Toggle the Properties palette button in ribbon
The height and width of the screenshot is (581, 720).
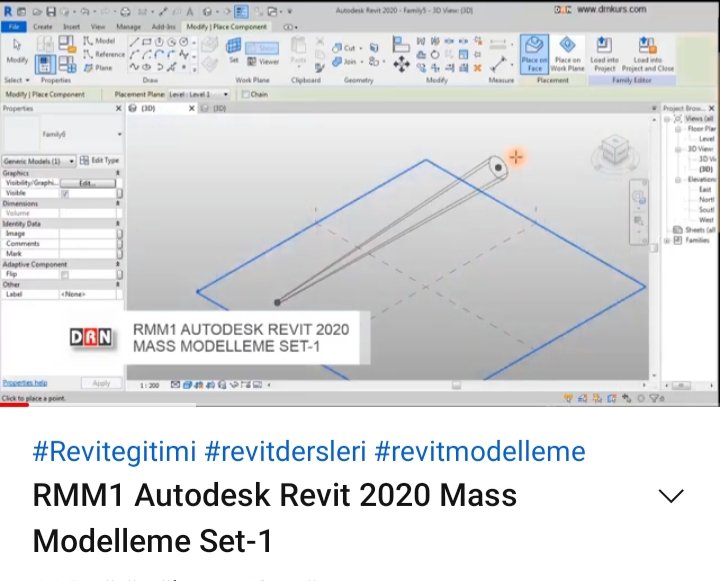pos(45,64)
